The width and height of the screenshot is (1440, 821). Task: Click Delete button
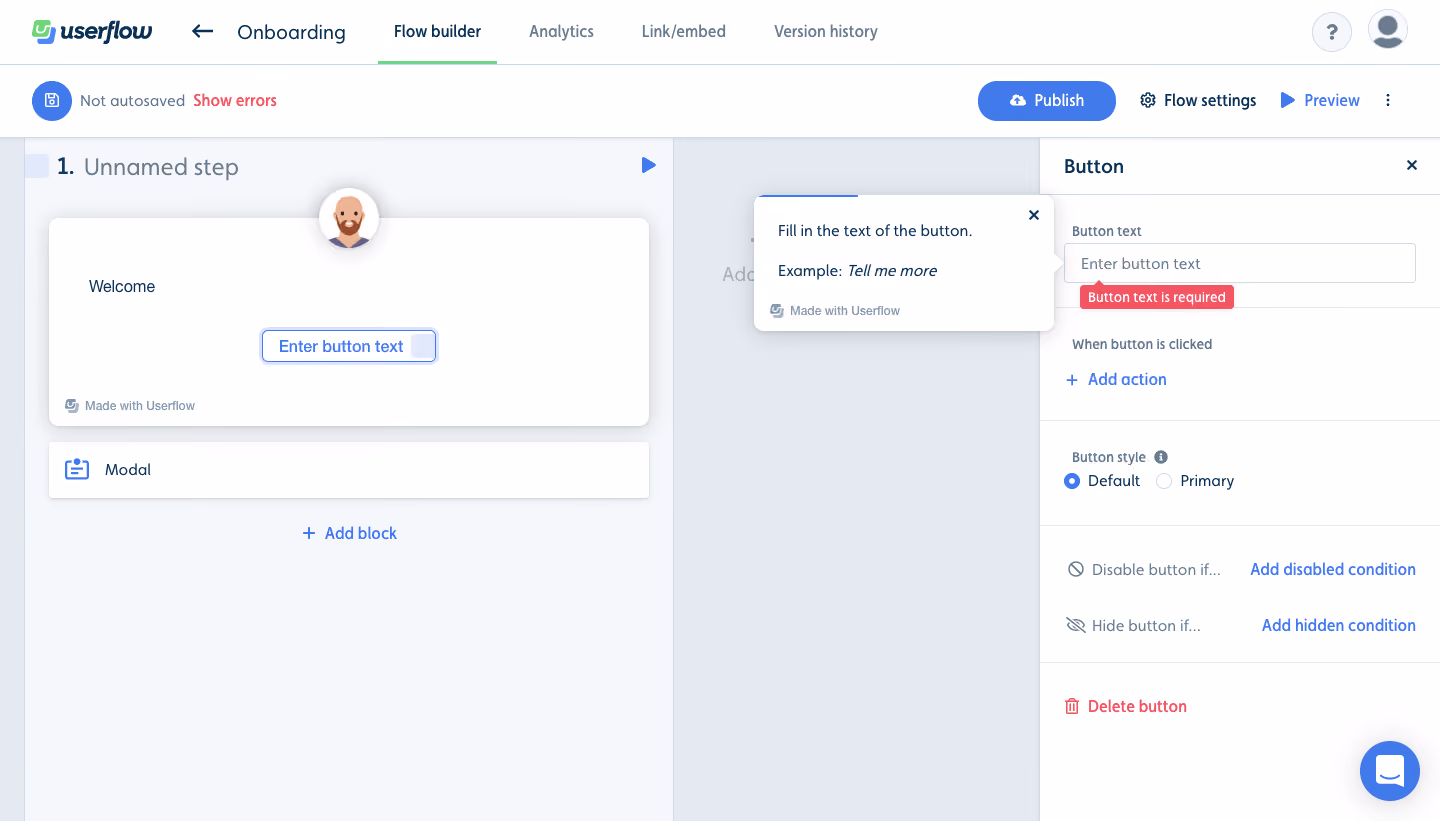pyautogui.click(x=1126, y=706)
